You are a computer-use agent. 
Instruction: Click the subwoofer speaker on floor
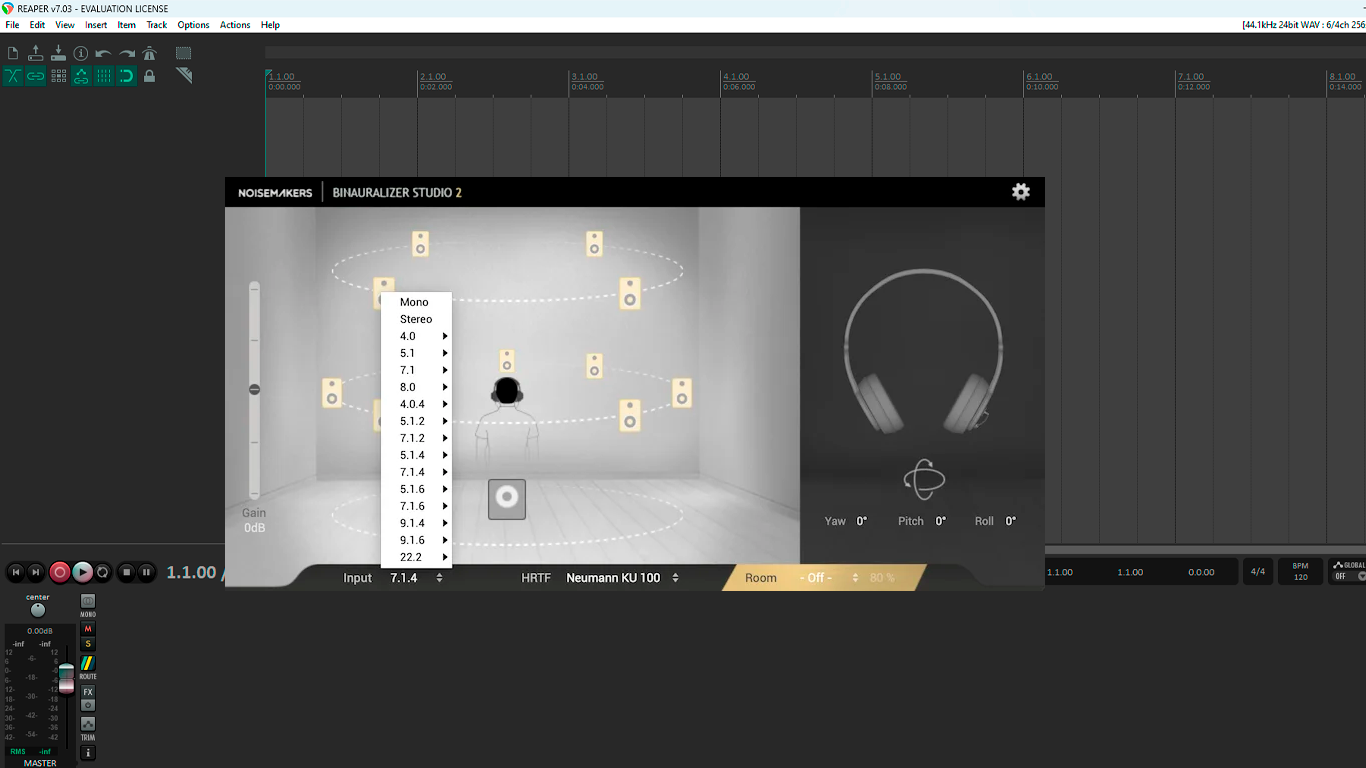[x=507, y=498]
